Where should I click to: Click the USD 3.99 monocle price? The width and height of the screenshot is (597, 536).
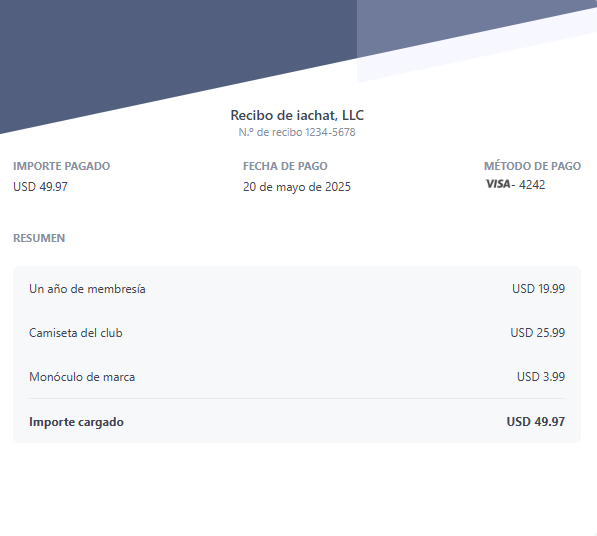(x=541, y=377)
